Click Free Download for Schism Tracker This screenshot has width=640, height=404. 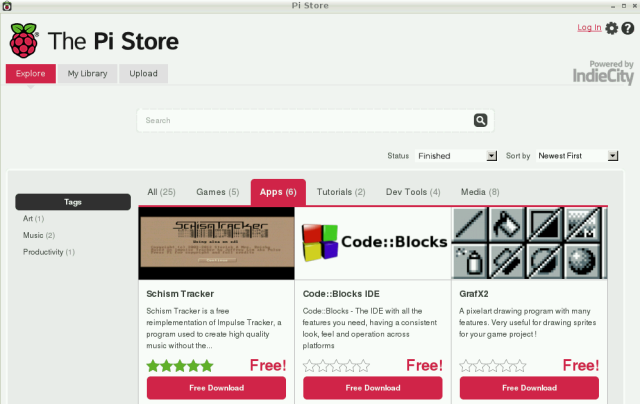(x=216, y=388)
